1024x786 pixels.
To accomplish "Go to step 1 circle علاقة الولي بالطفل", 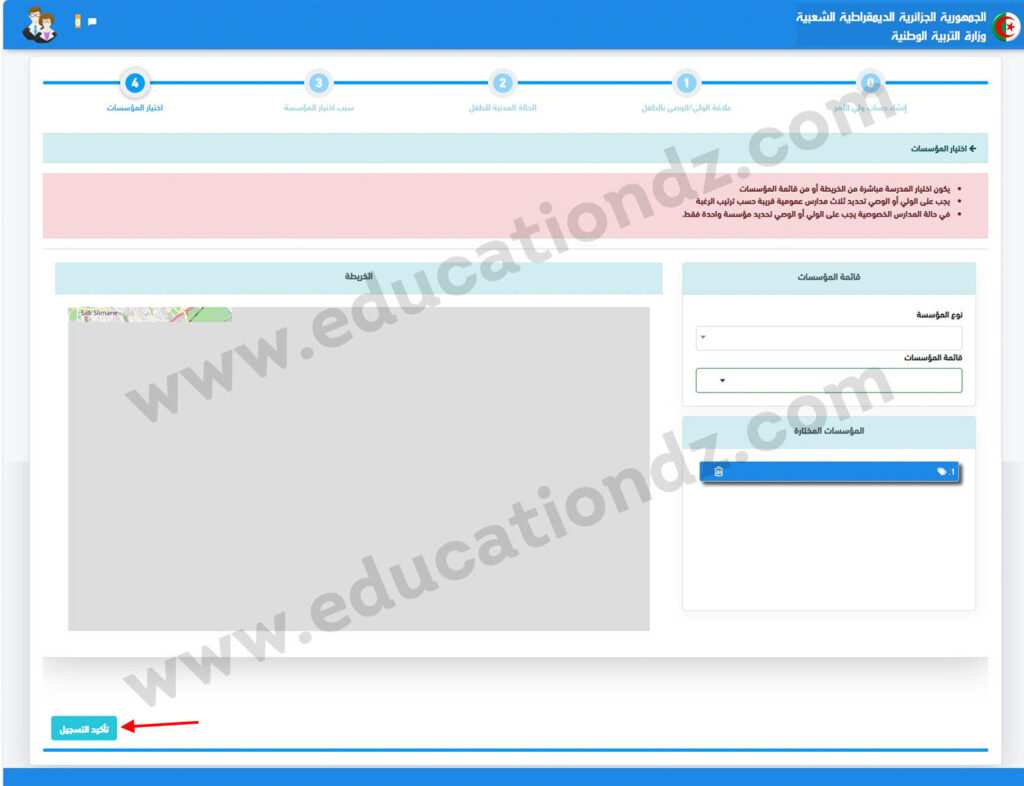I will 686,83.
